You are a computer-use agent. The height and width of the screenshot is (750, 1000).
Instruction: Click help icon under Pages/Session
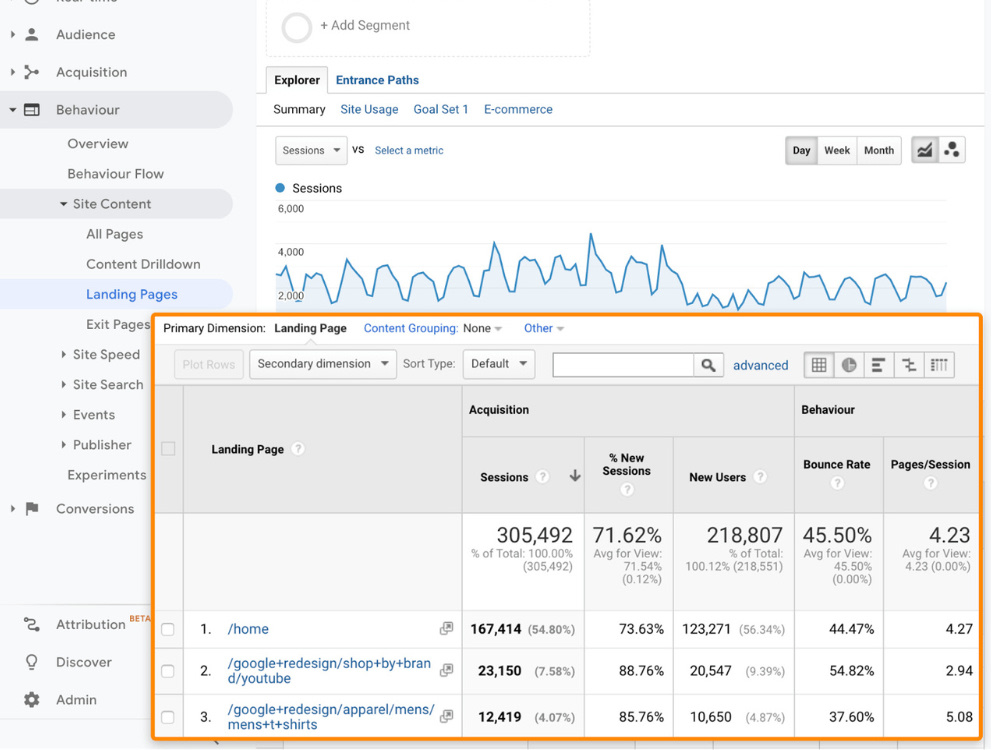point(930,483)
